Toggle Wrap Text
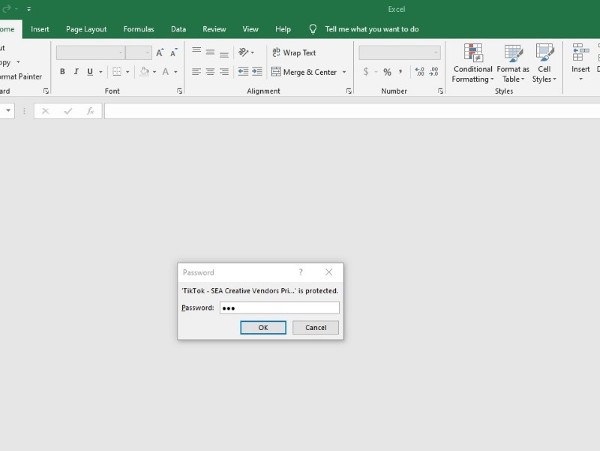Image resolution: width=600 pixels, height=451 pixels. click(293, 52)
